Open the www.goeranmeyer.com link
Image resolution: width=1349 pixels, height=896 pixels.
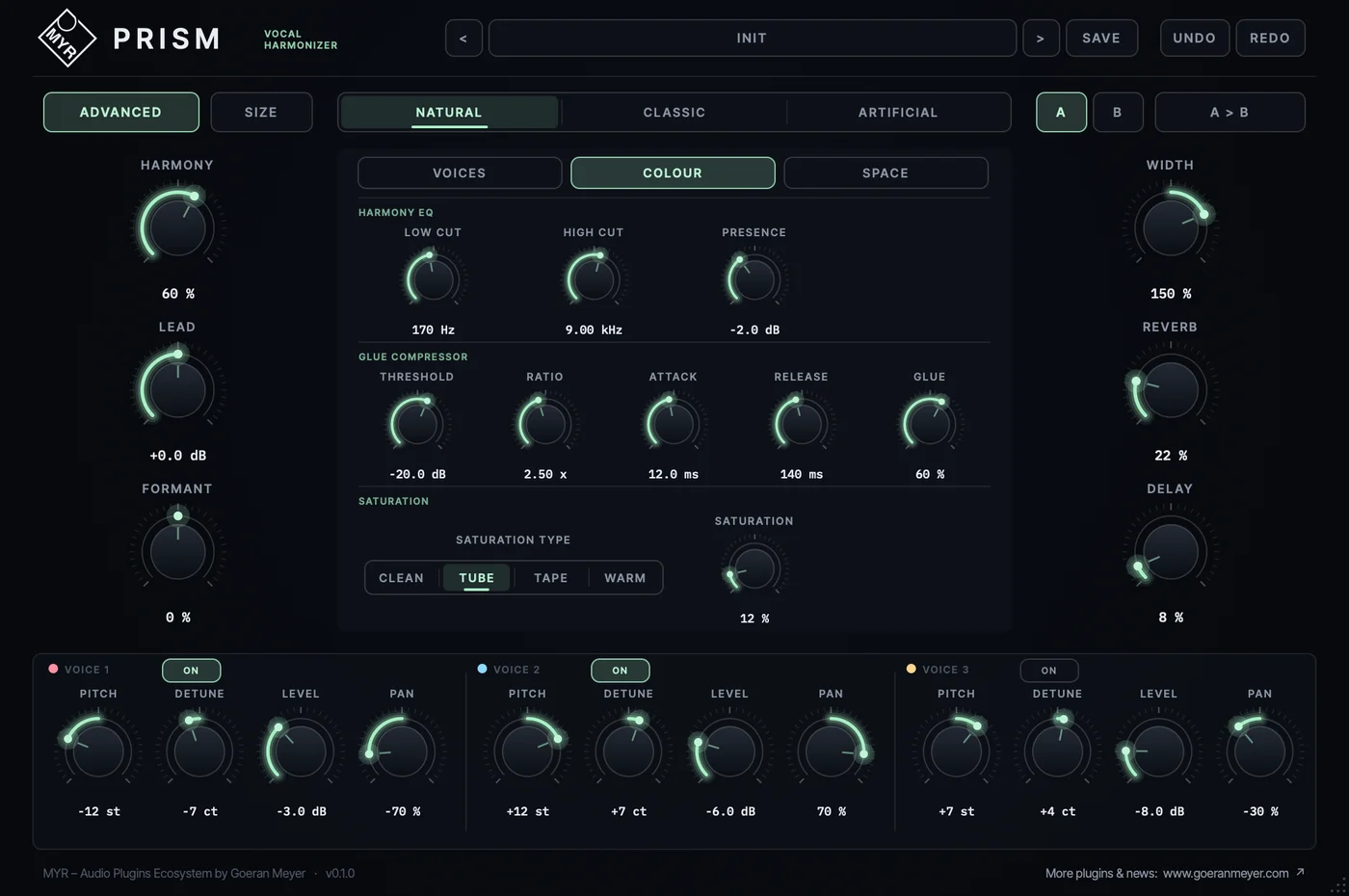pos(1226,873)
